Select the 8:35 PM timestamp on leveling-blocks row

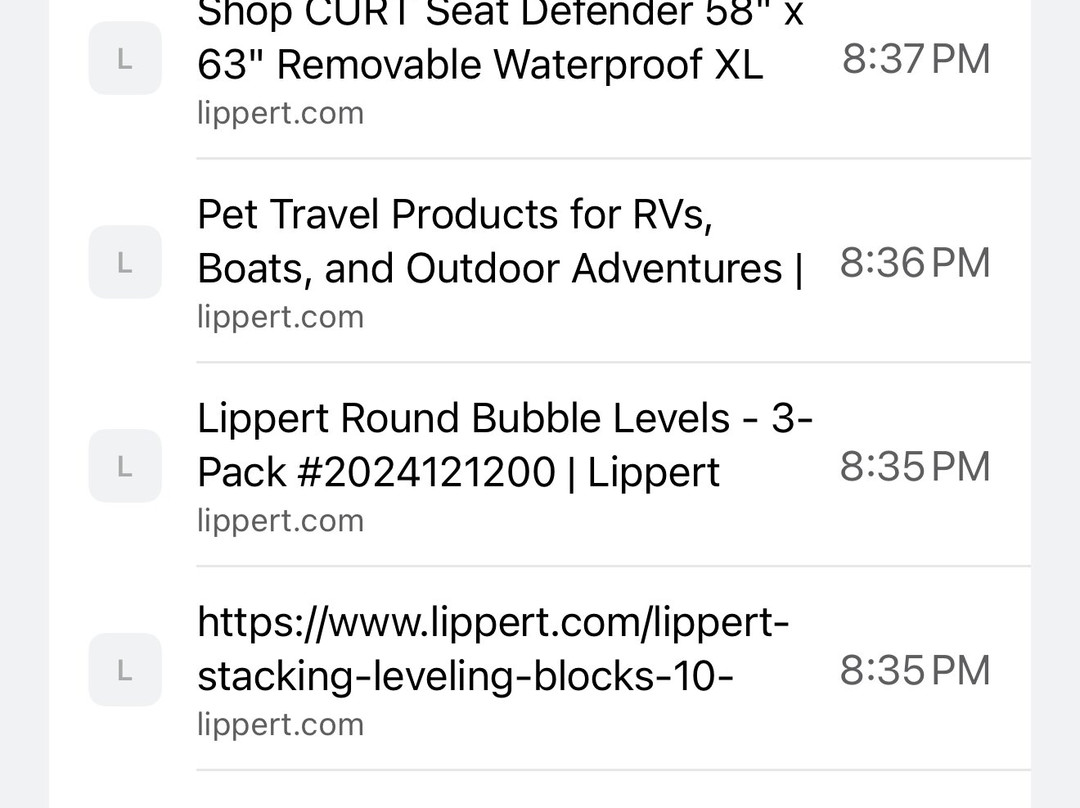tap(915, 670)
